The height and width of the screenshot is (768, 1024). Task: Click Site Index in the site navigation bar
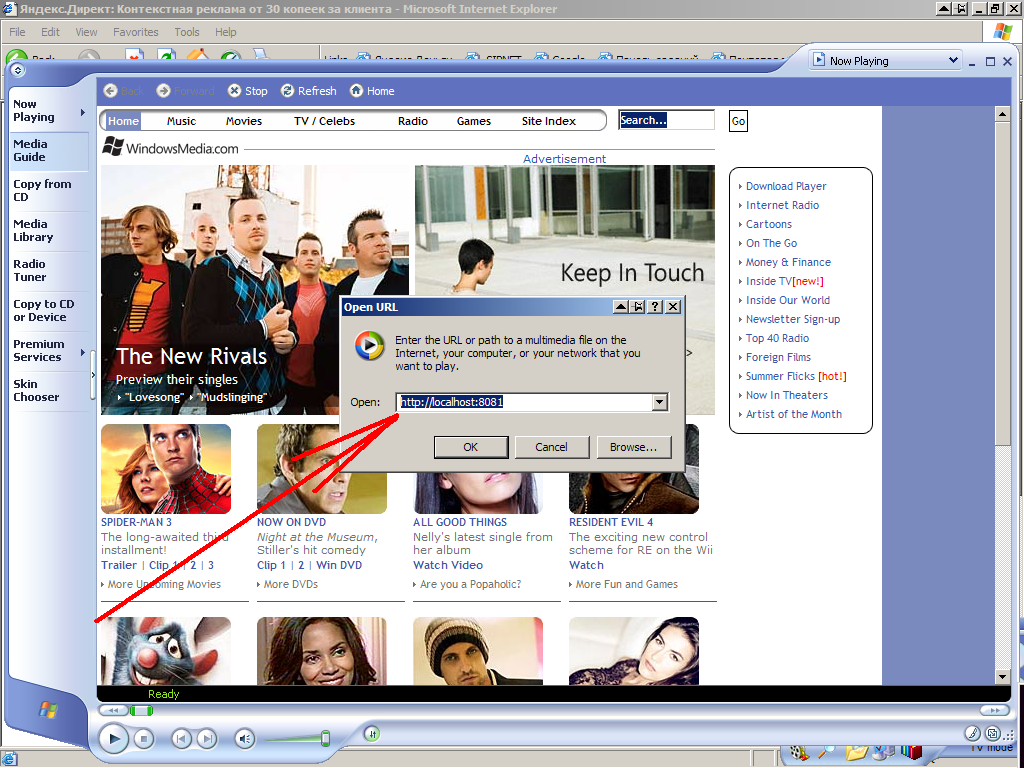(549, 121)
